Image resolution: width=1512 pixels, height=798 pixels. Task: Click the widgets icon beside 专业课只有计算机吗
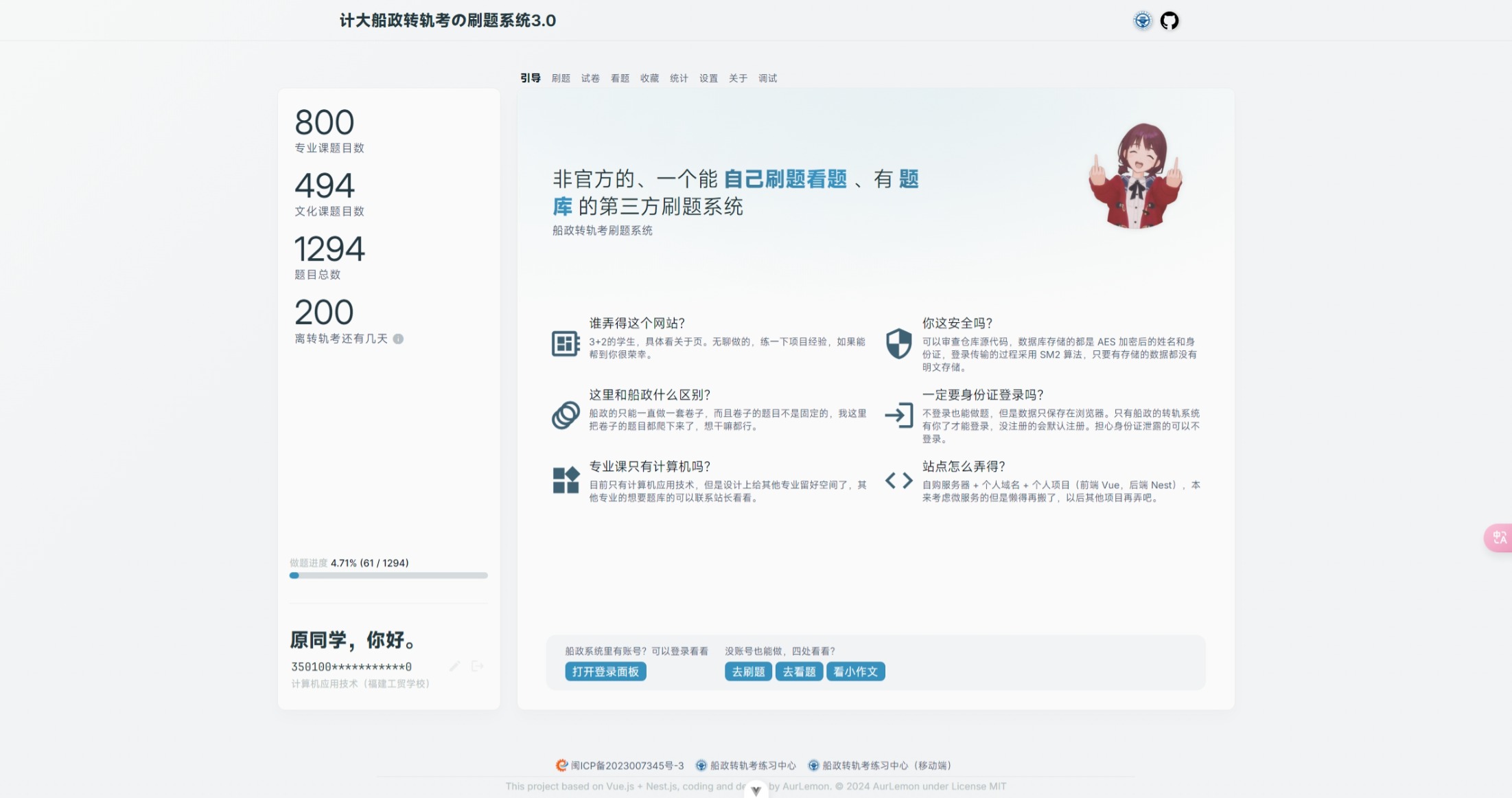pyautogui.click(x=566, y=481)
